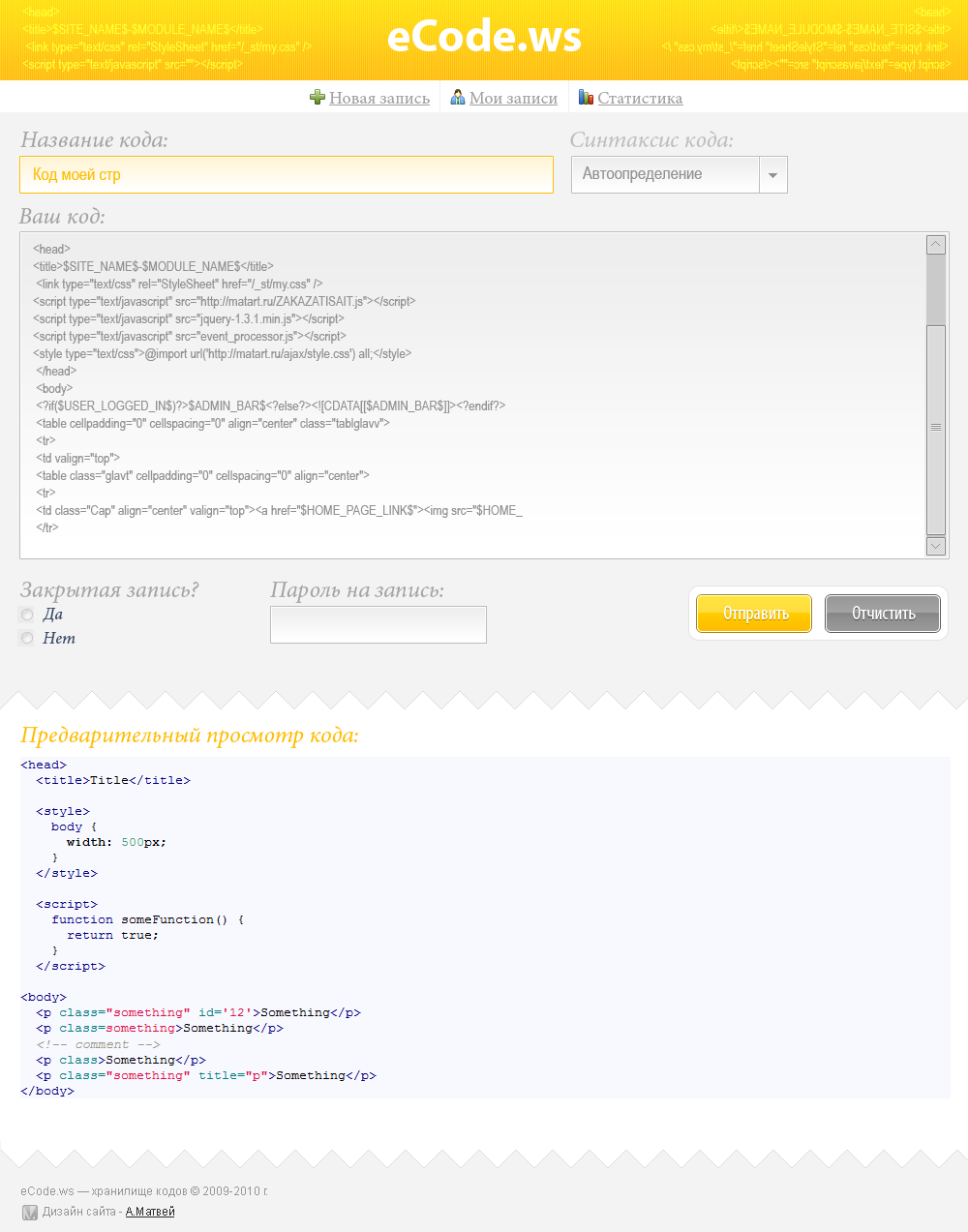Viewport: 968px width, 1232px height.
Task: Click the scrollbar down arrow in code editor
Action: pyautogui.click(x=935, y=546)
